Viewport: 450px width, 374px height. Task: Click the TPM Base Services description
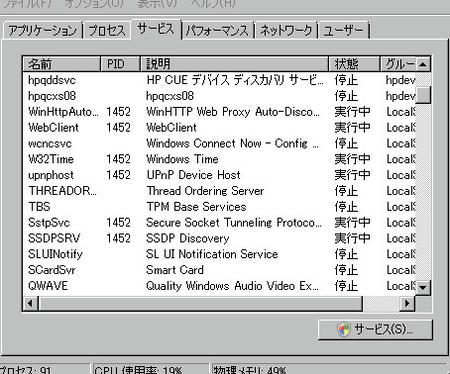pos(196,207)
